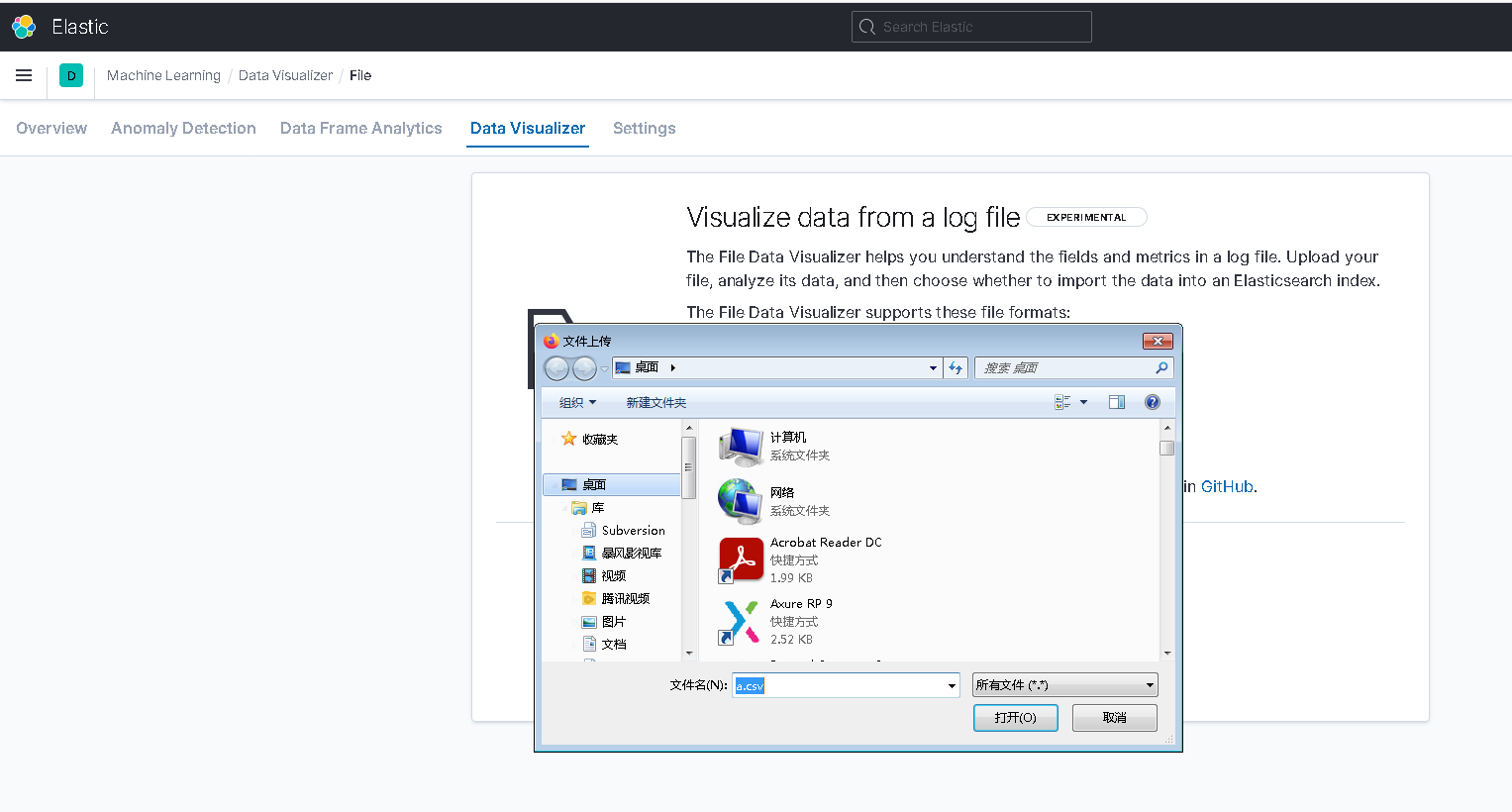Screen dimensions: 1512x812
Task: Open the Settings tab
Action: coord(645,128)
